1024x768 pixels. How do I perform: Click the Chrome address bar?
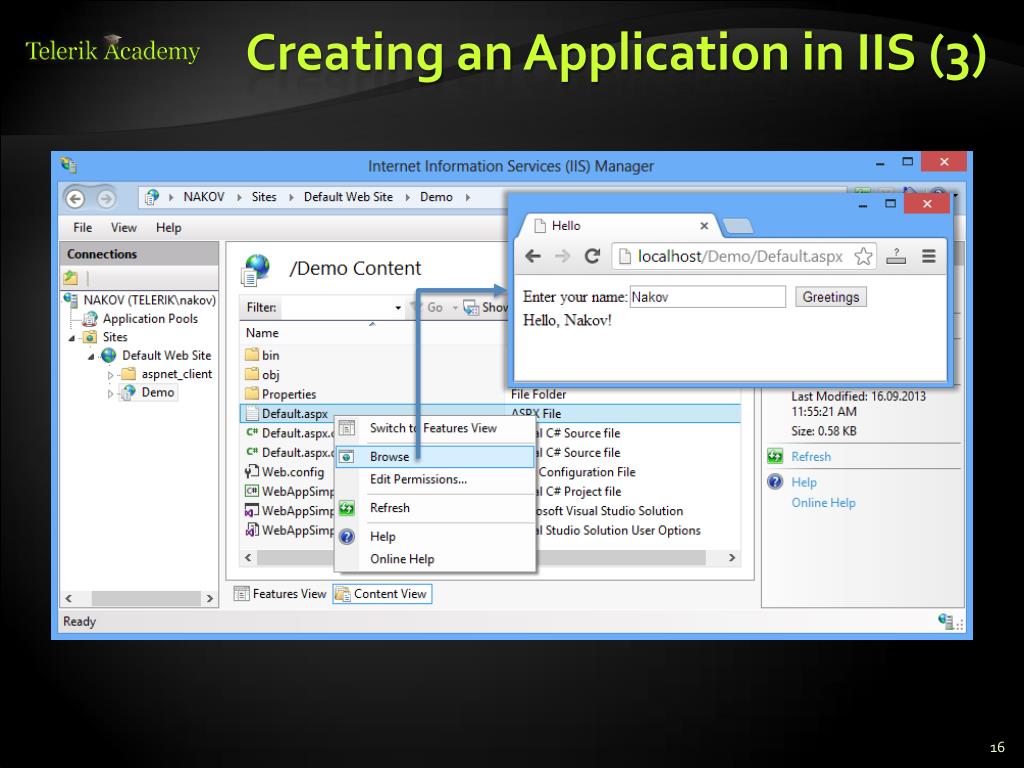coord(744,256)
